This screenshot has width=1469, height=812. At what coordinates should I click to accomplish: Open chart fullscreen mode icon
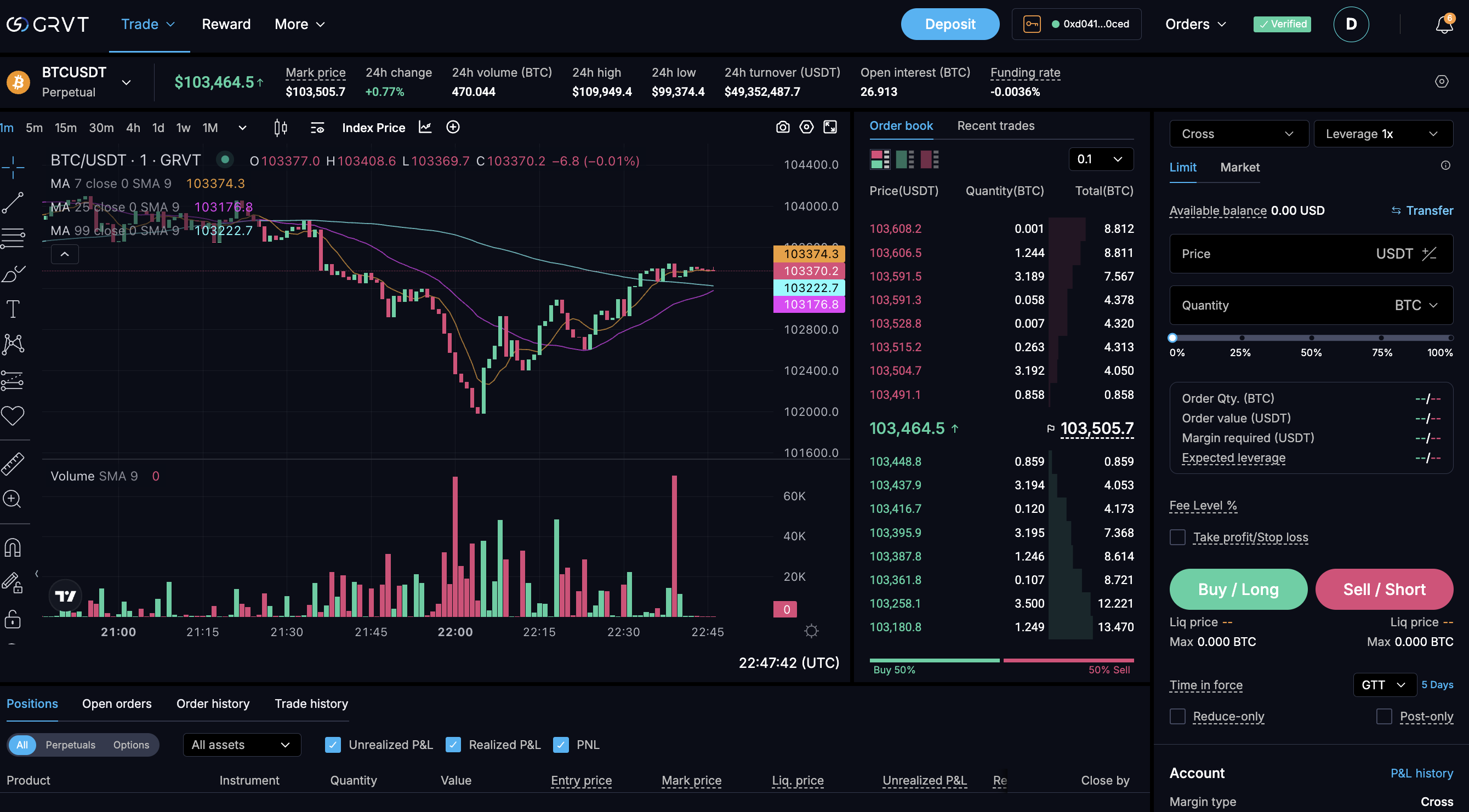pyautogui.click(x=830, y=127)
